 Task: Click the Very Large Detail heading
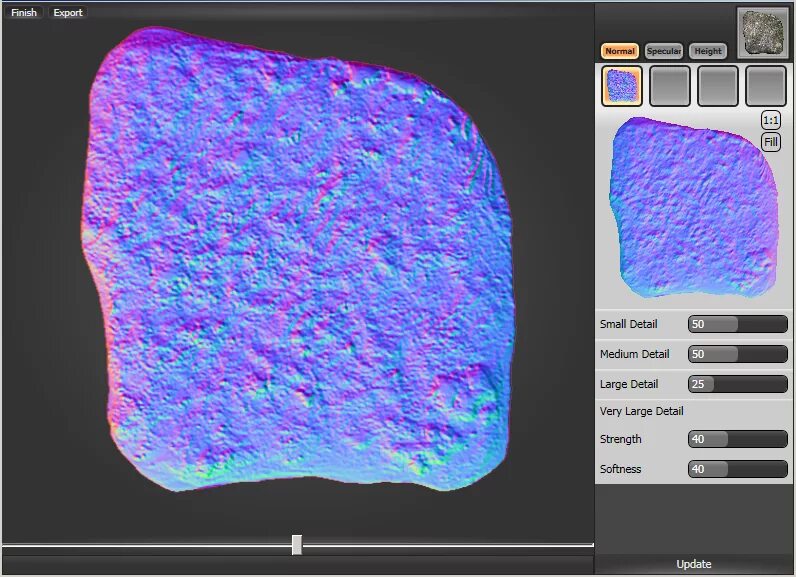pos(642,411)
